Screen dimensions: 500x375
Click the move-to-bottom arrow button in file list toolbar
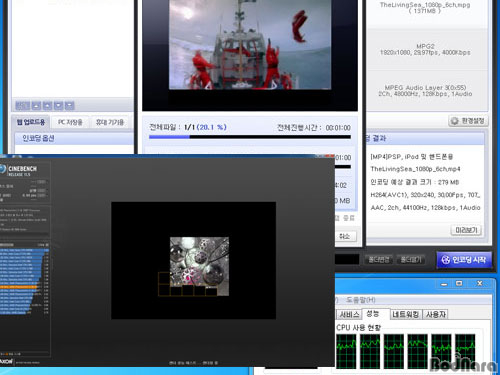70,106
